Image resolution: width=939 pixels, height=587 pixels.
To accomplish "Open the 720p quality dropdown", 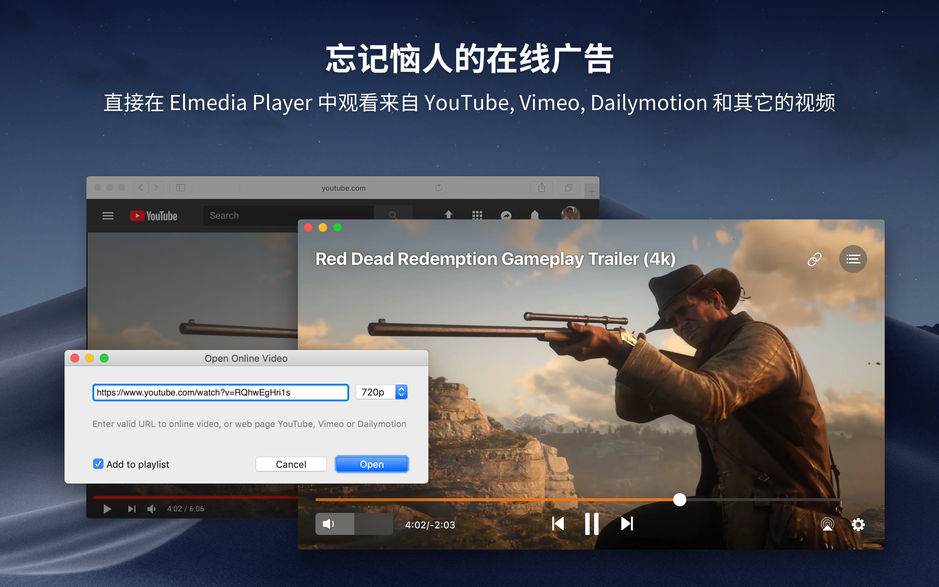I will click(x=381, y=392).
